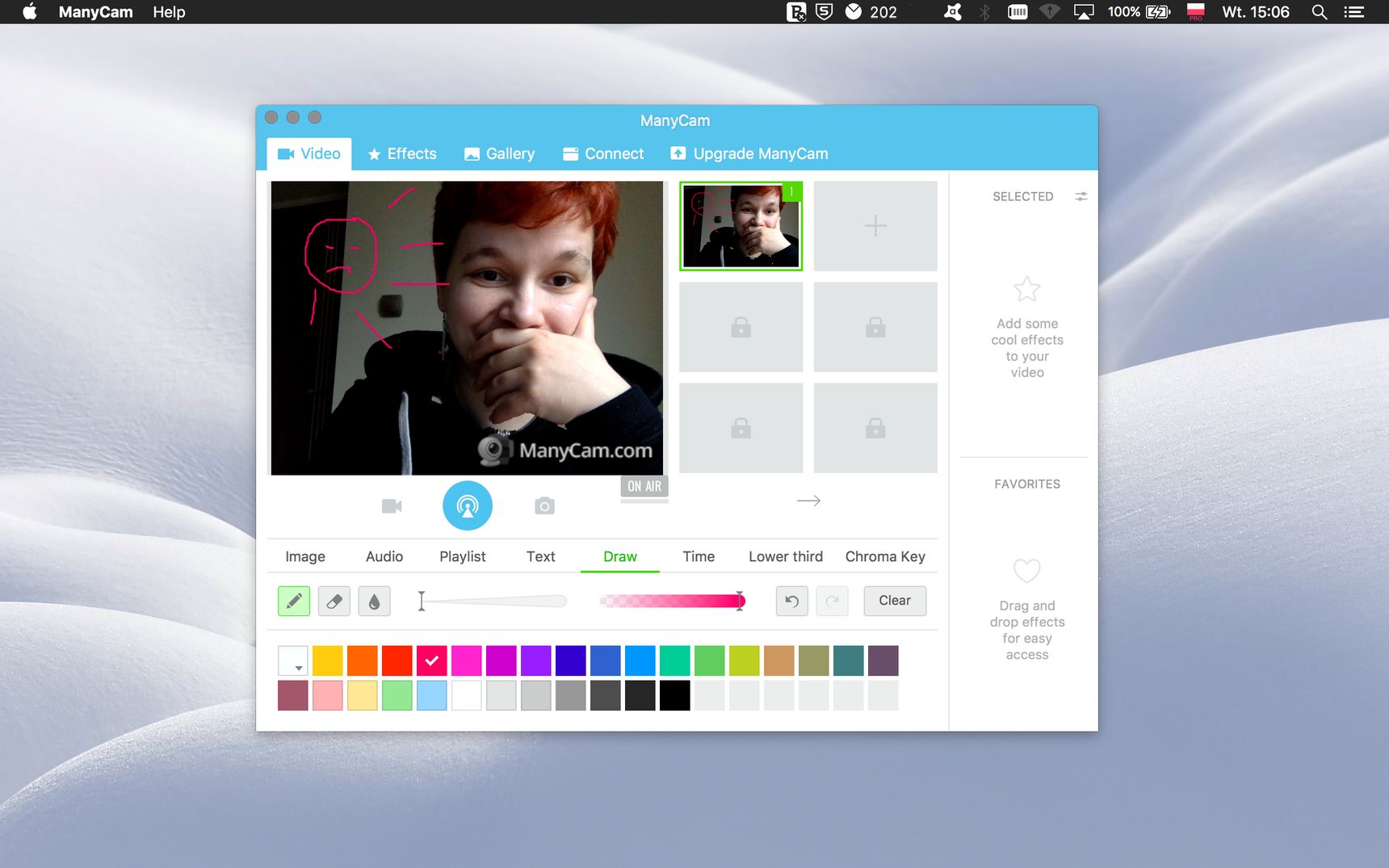Click the heart icon in Favorites panel

pos(1027,571)
